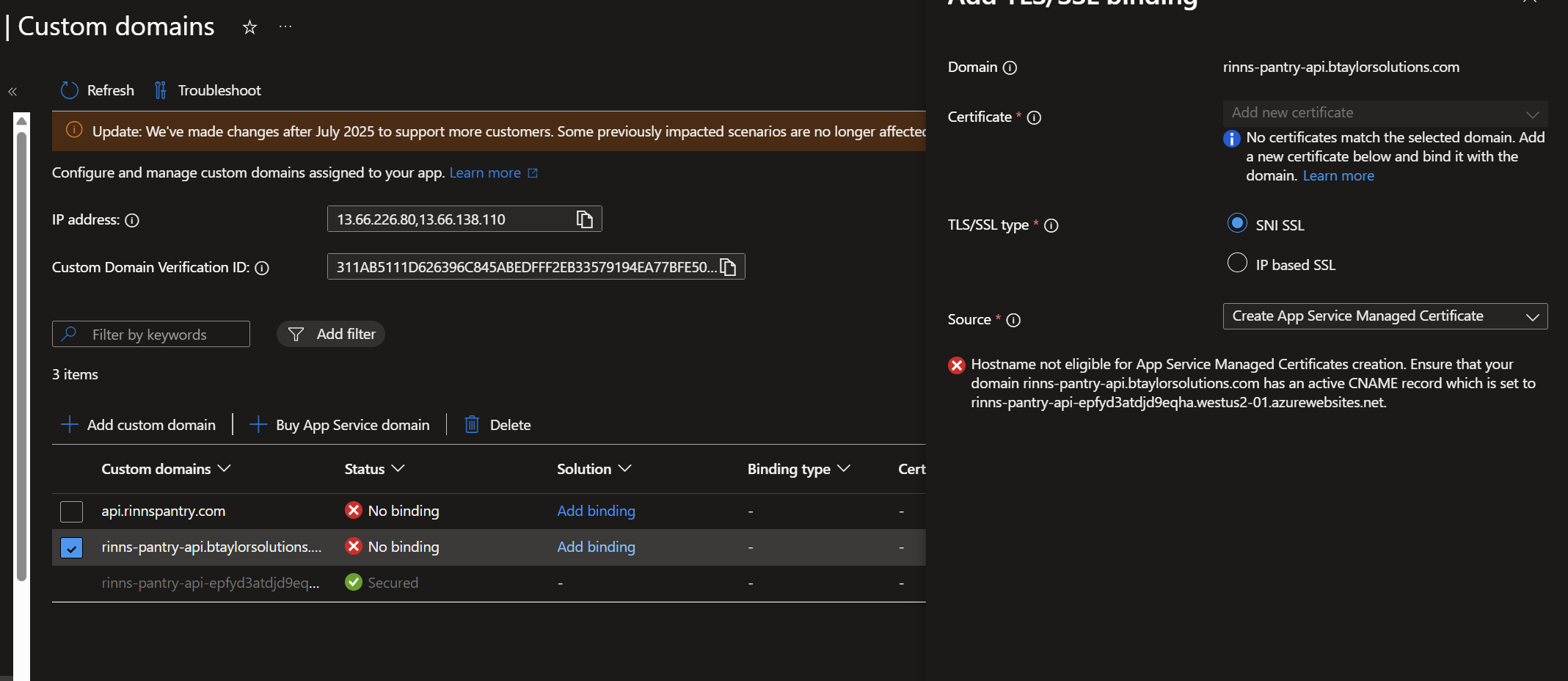Click the update notice info icon in banner

74,131
